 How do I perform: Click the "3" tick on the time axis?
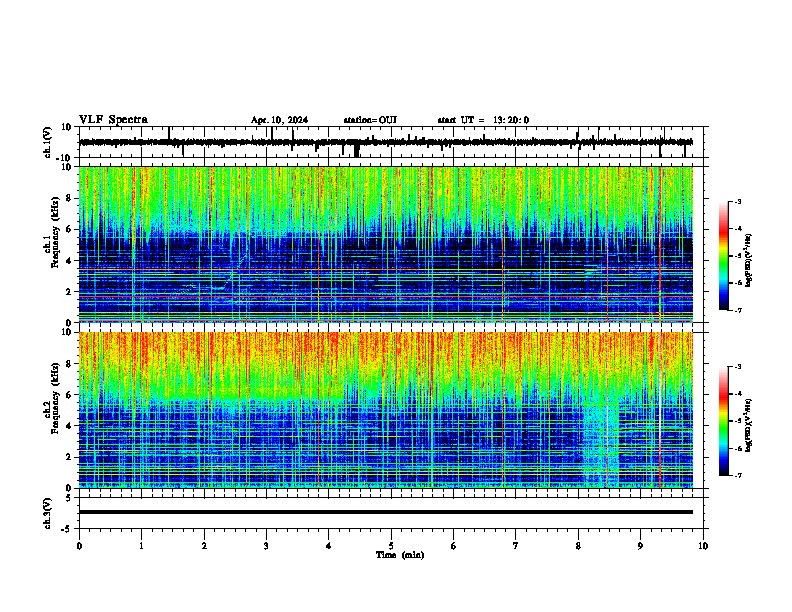coord(266,546)
